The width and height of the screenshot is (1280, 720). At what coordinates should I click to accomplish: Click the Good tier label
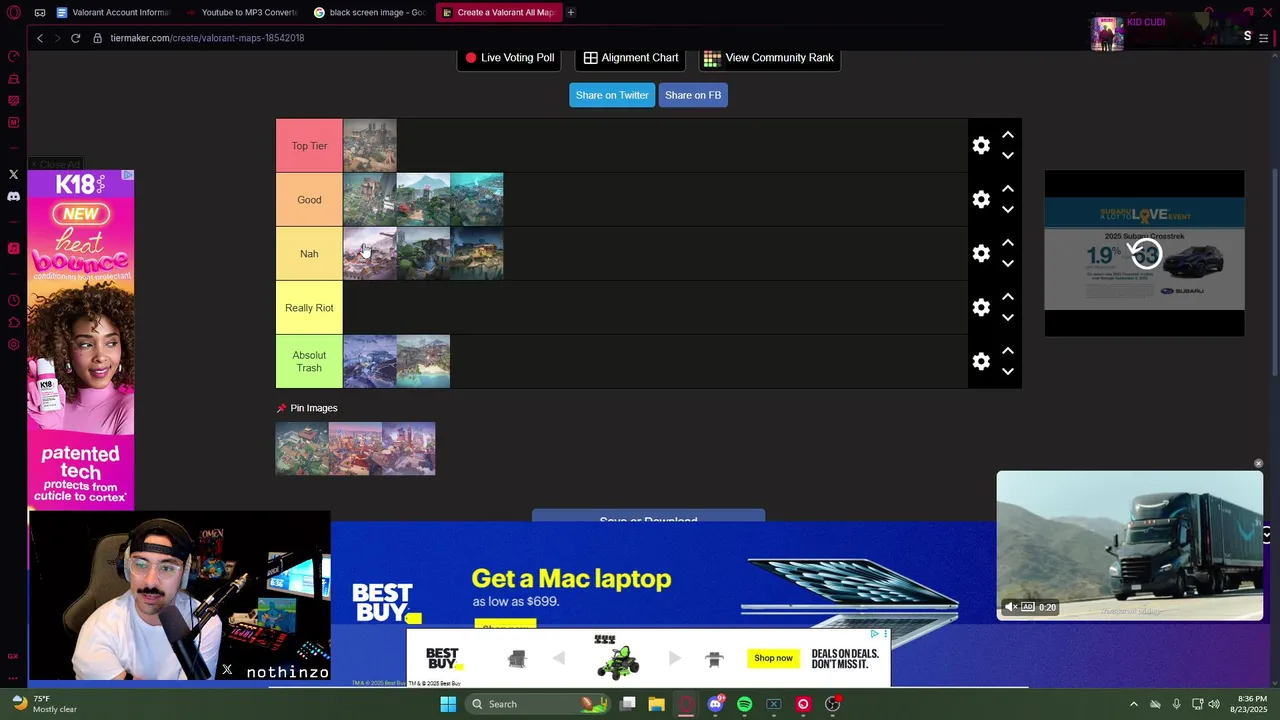pos(309,200)
